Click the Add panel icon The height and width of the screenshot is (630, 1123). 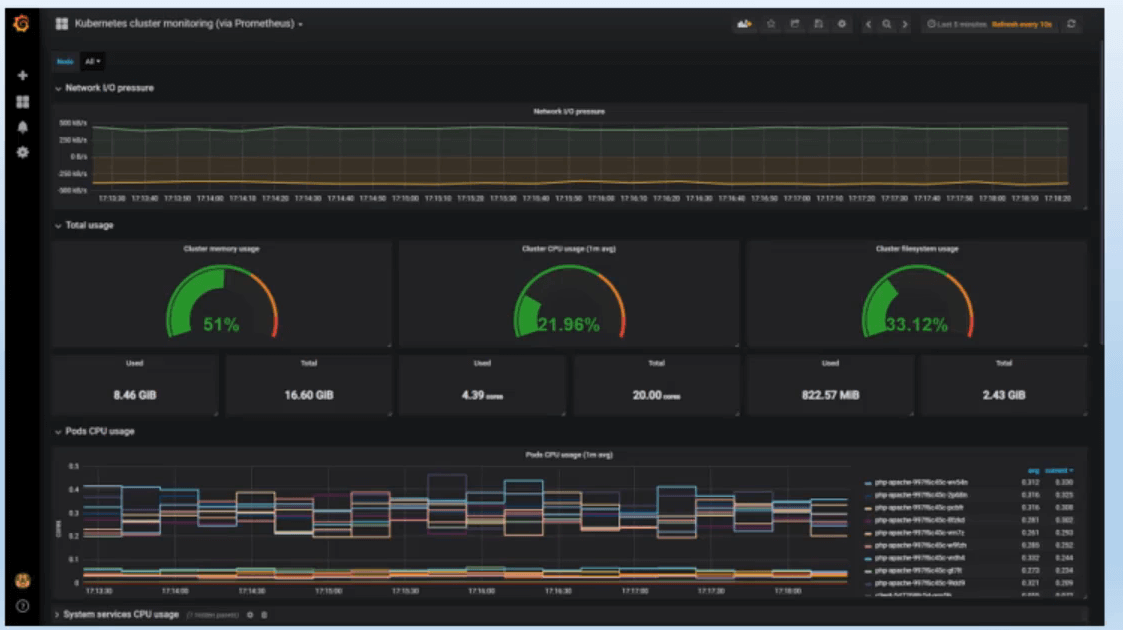(744, 24)
